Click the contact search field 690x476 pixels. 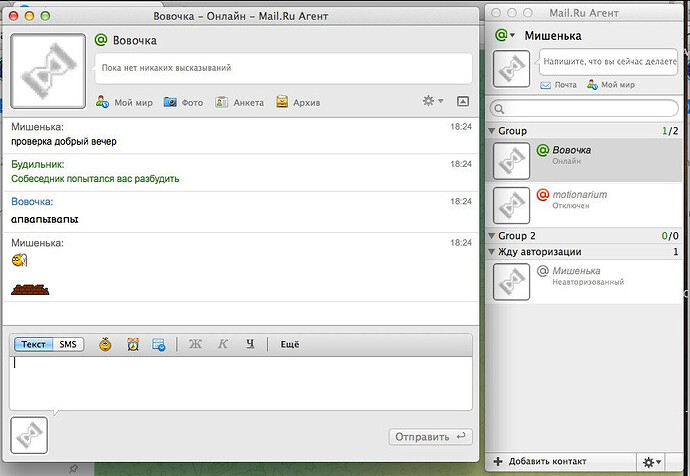[588, 108]
